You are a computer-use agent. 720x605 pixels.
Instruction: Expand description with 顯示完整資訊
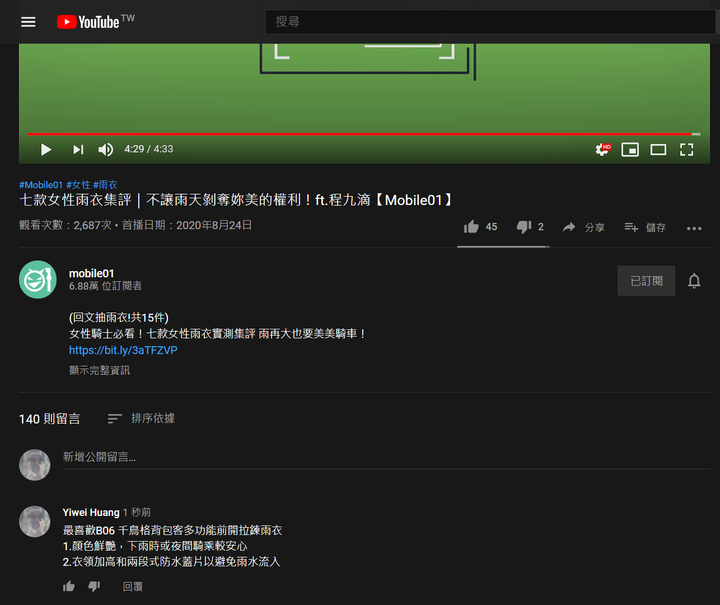tap(99, 370)
